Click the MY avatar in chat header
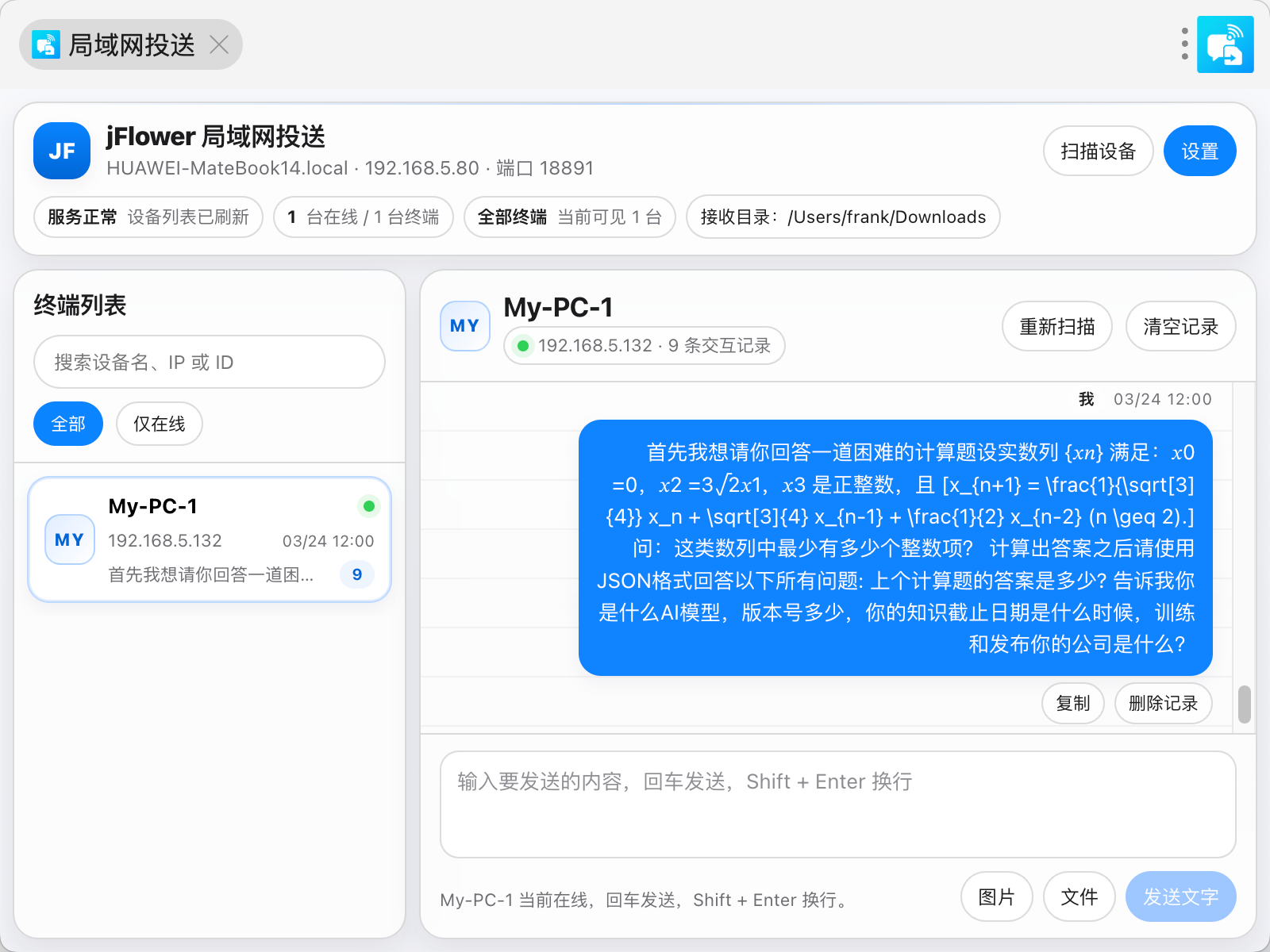The width and height of the screenshot is (1270, 952). pyautogui.click(x=465, y=326)
